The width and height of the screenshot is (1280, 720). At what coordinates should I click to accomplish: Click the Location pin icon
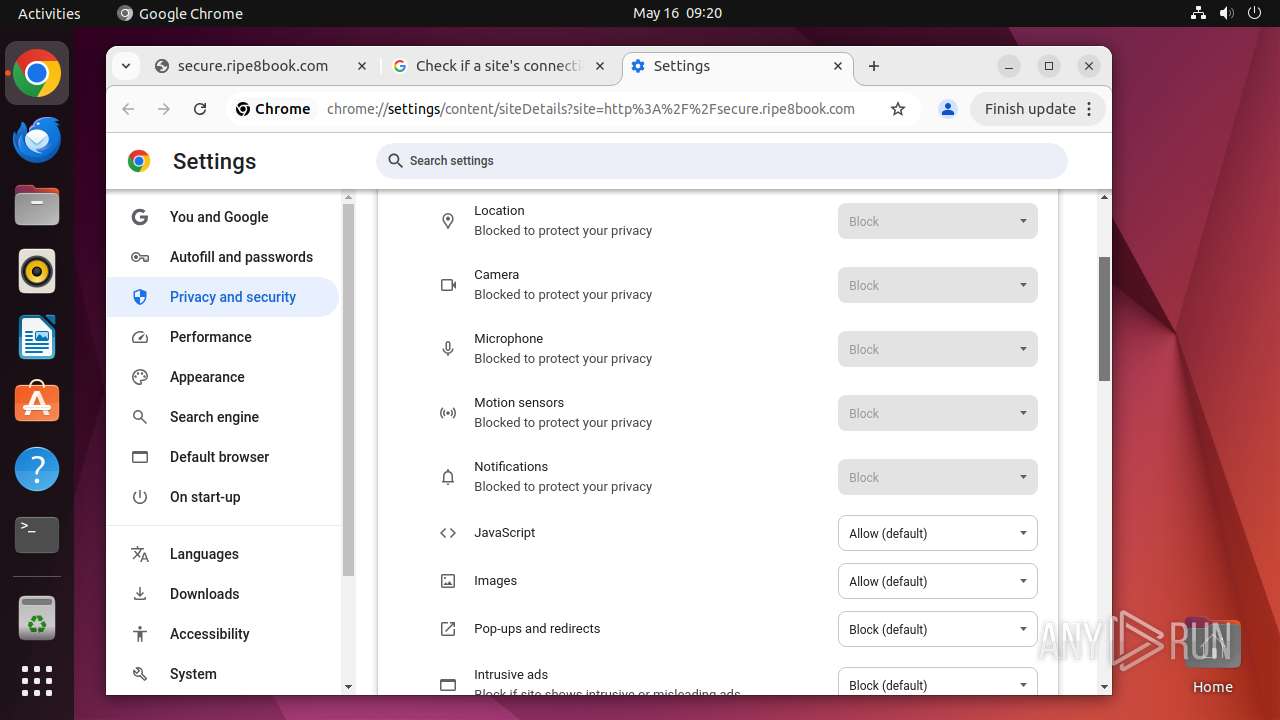(x=448, y=221)
